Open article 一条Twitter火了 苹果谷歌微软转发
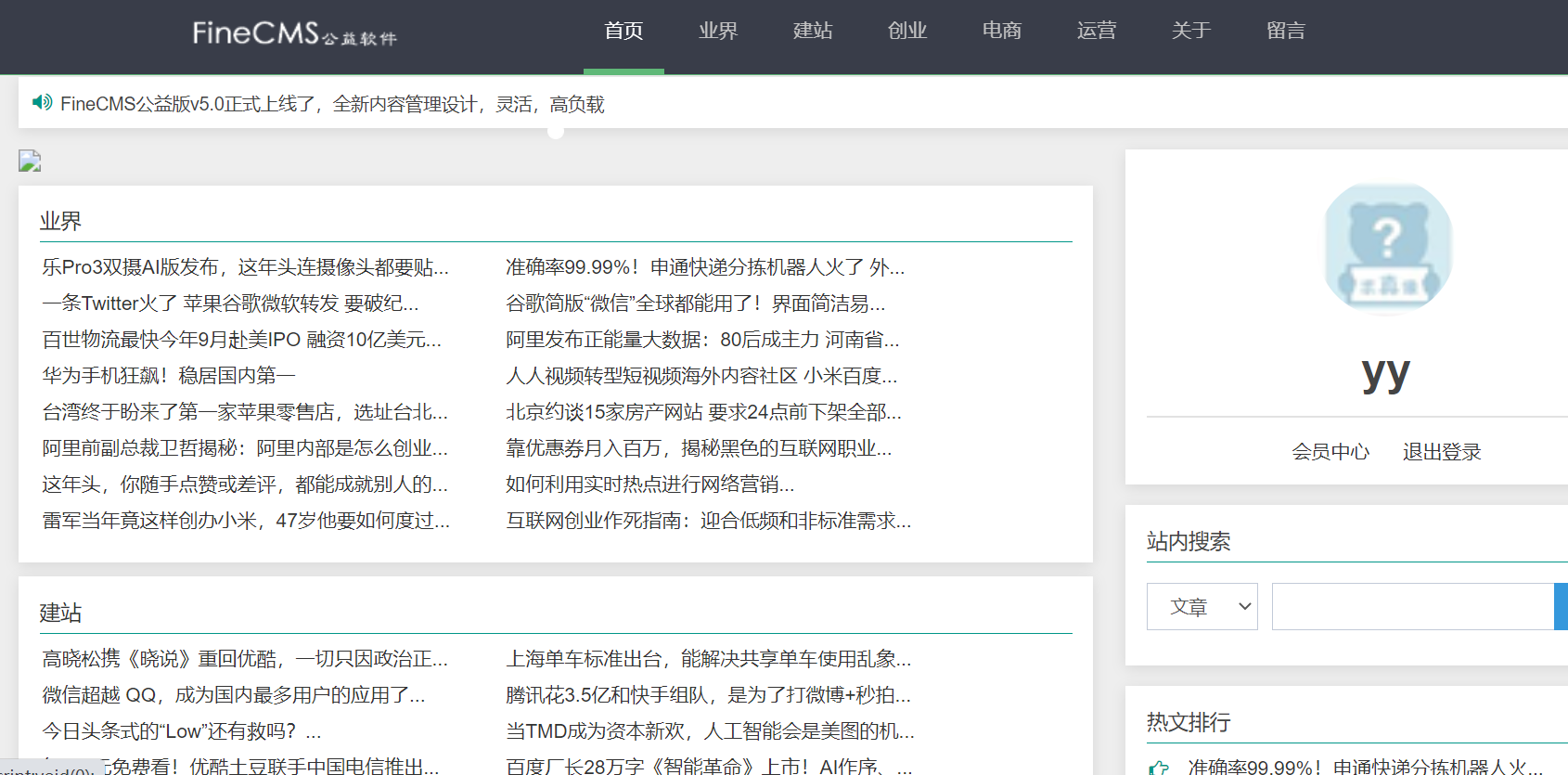The width and height of the screenshot is (1568, 775). click(x=230, y=304)
